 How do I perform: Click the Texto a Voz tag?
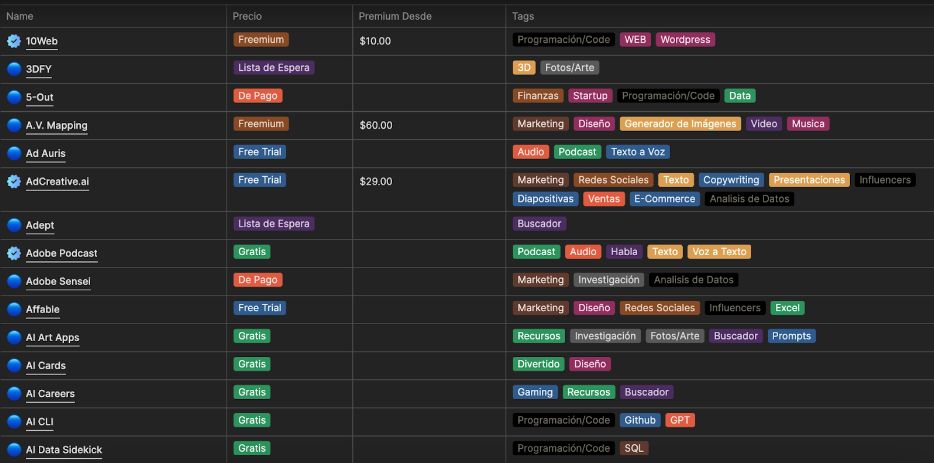tap(638, 152)
